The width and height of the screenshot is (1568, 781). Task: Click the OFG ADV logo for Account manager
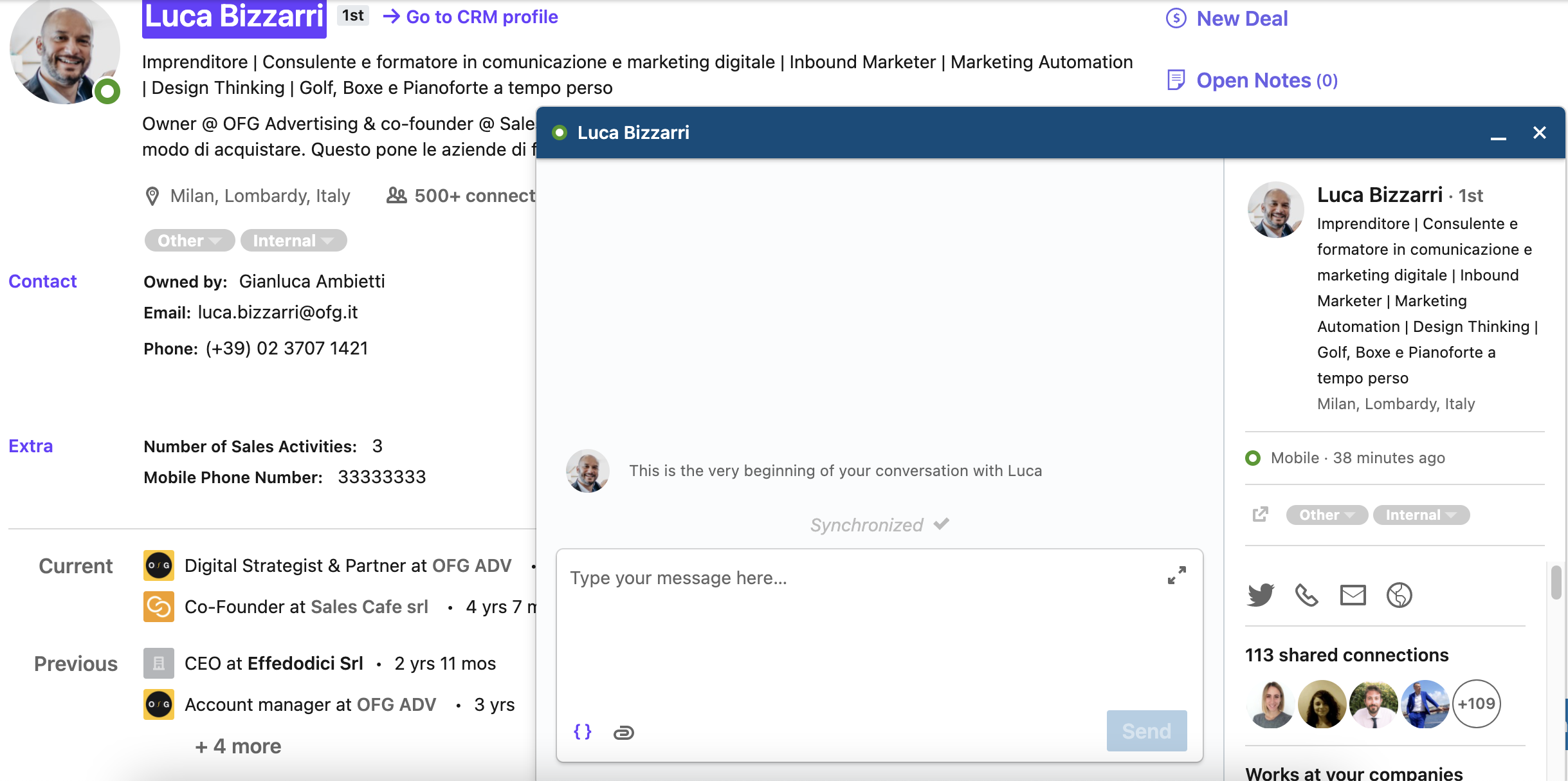(x=159, y=704)
